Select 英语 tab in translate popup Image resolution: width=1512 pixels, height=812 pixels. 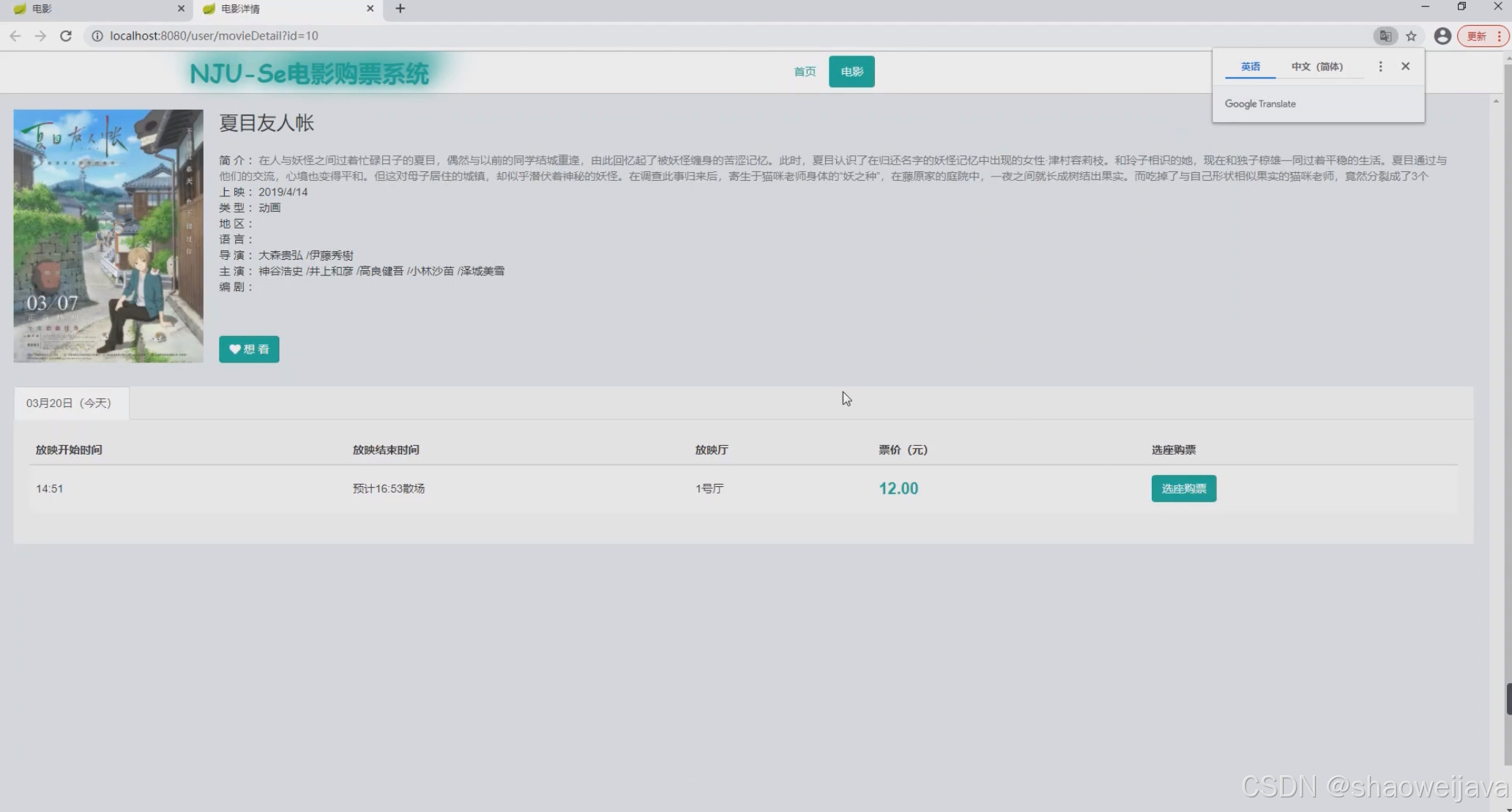click(x=1250, y=67)
